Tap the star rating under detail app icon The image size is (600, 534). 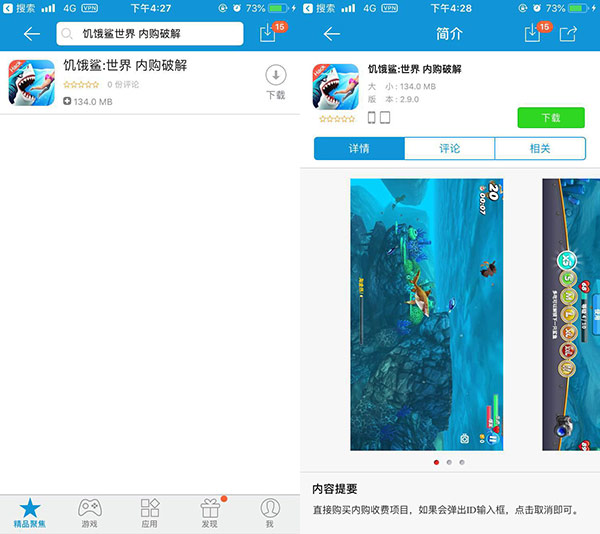tap(337, 119)
